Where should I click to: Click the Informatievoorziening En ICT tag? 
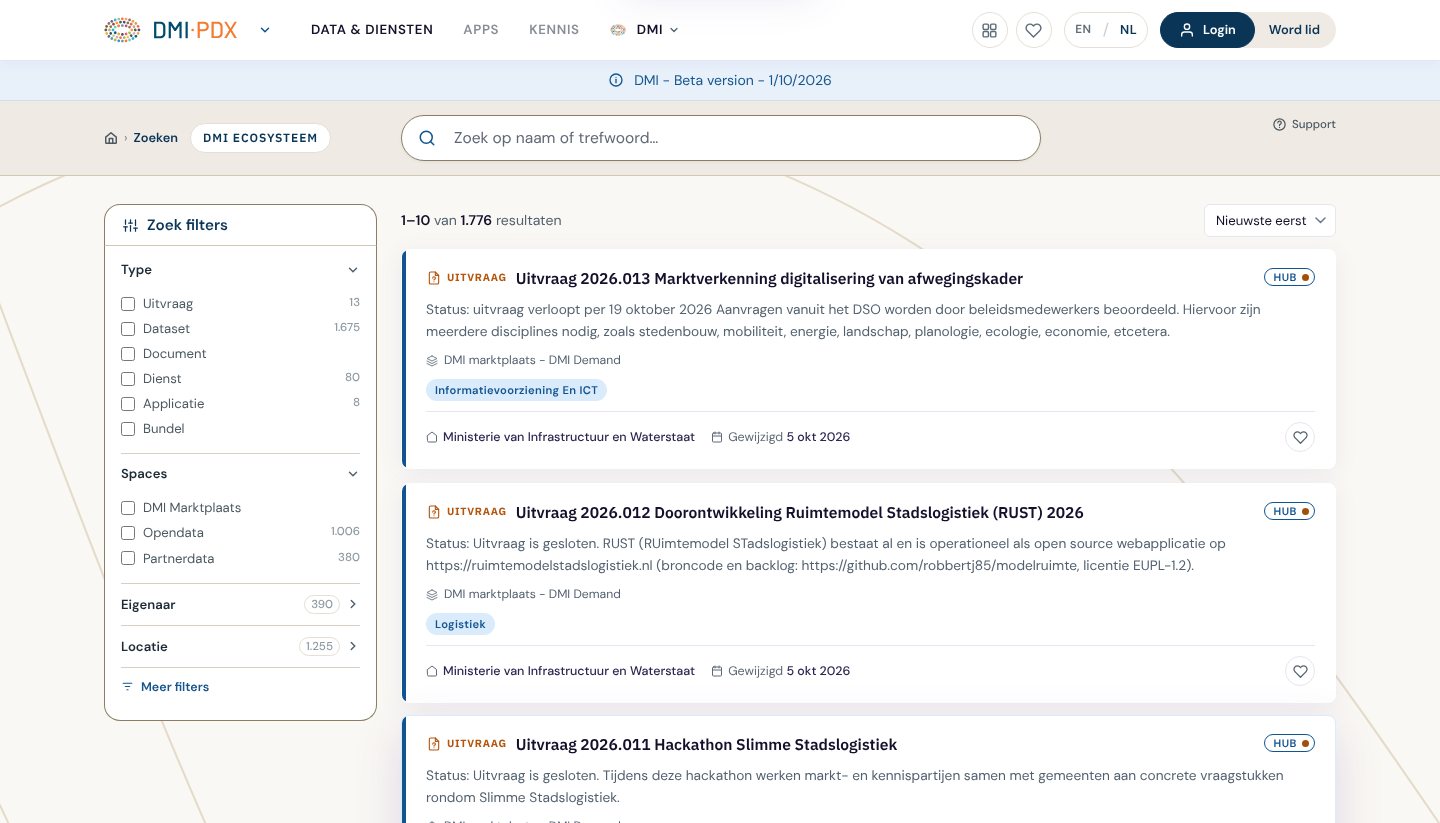click(516, 390)
